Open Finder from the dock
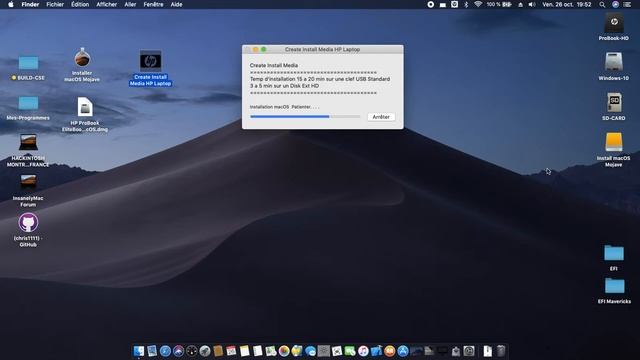 click(139, 351)
